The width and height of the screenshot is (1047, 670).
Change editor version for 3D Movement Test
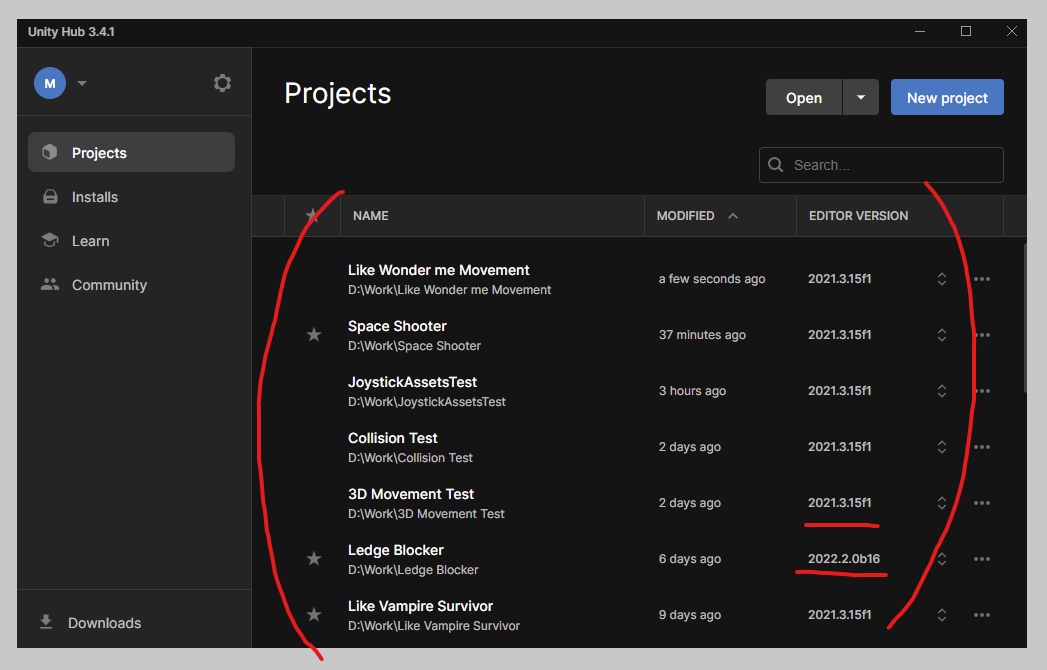click(x=941, y=503)
